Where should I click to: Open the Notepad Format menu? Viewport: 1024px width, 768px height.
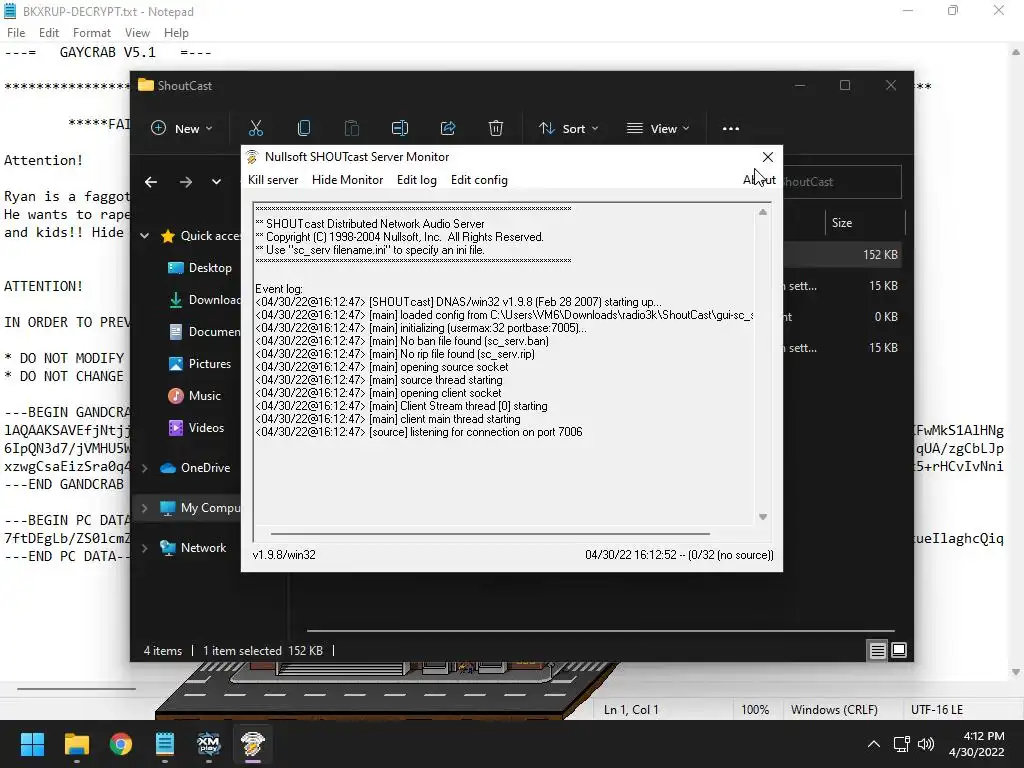91,33
